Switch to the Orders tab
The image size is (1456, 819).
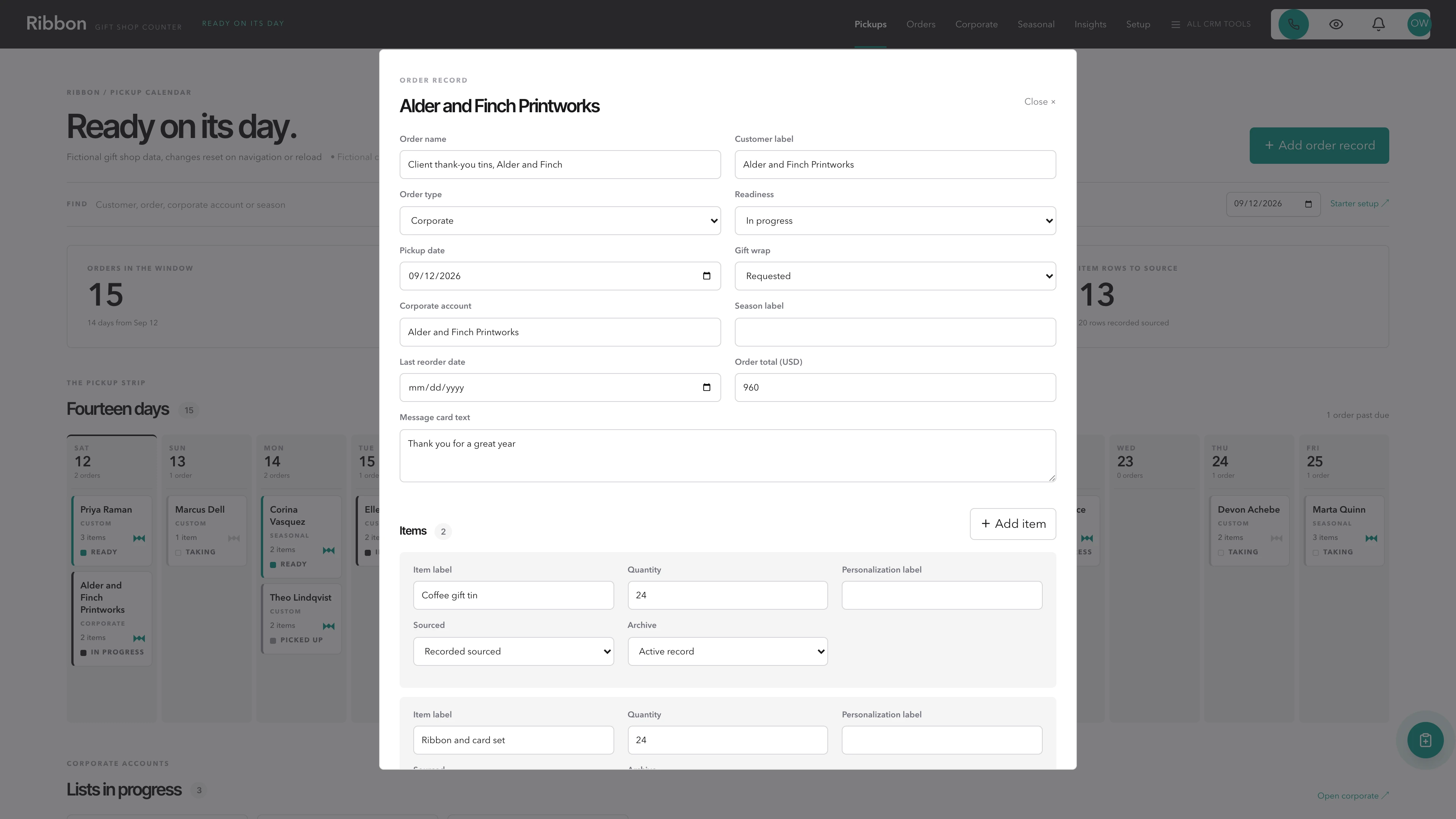pos(921,24)
